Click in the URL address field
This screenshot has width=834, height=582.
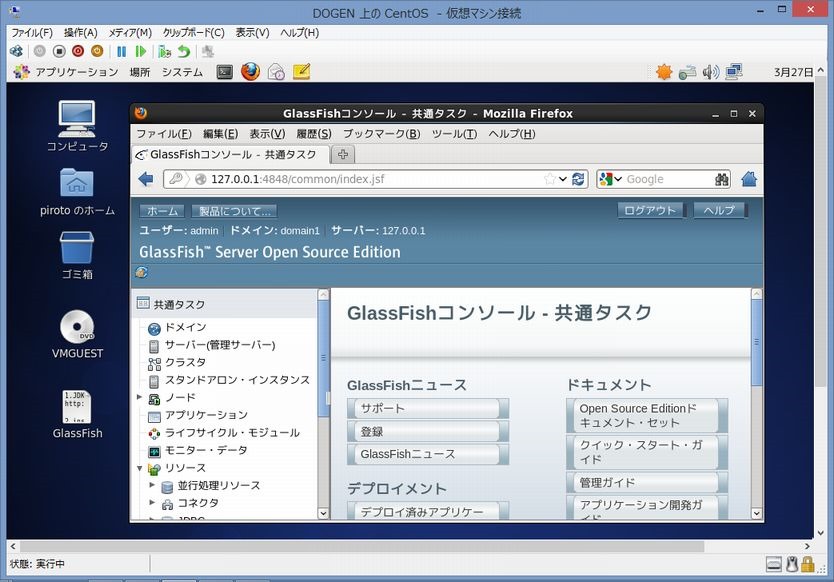tap(370, 179)
